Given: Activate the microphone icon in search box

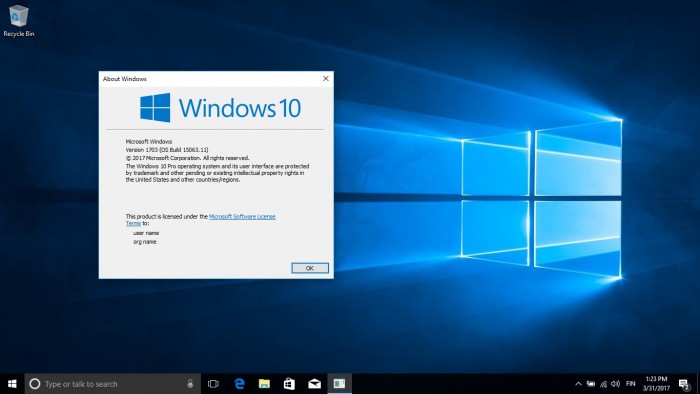Looking at the screenshot, I should click(x=190, y=384).
